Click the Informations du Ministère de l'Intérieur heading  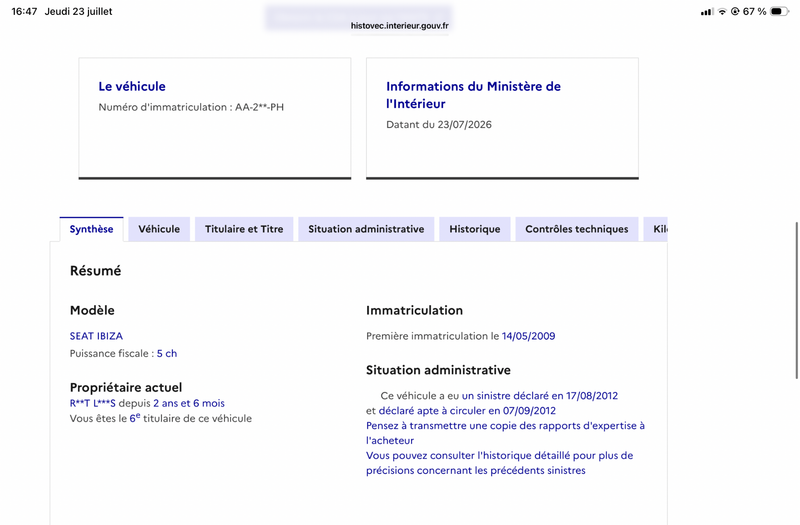[x=473, y=95]
